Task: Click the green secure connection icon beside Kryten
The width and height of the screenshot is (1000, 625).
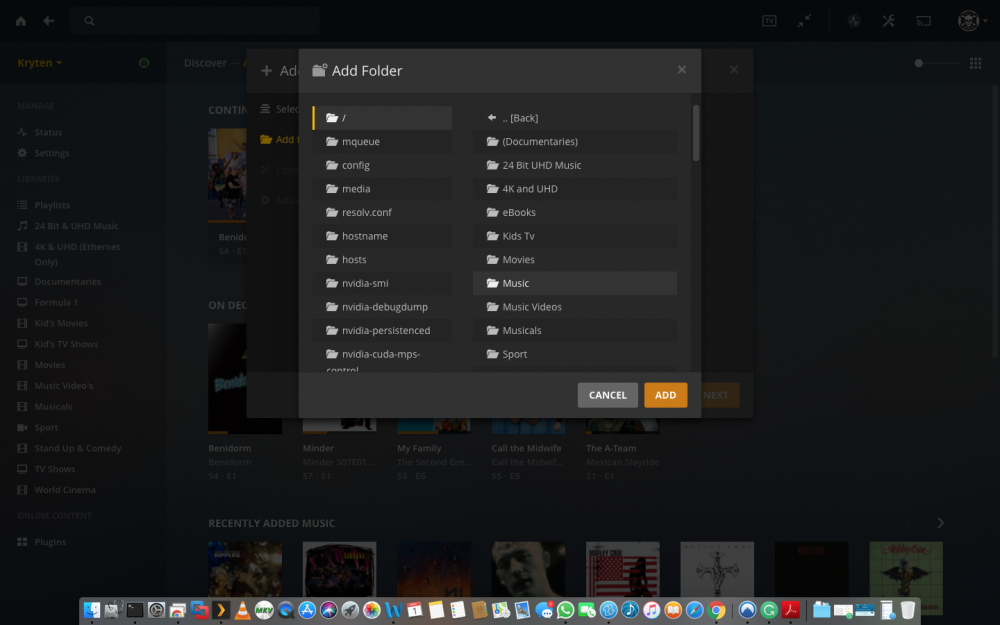Action: pos(144,62)
